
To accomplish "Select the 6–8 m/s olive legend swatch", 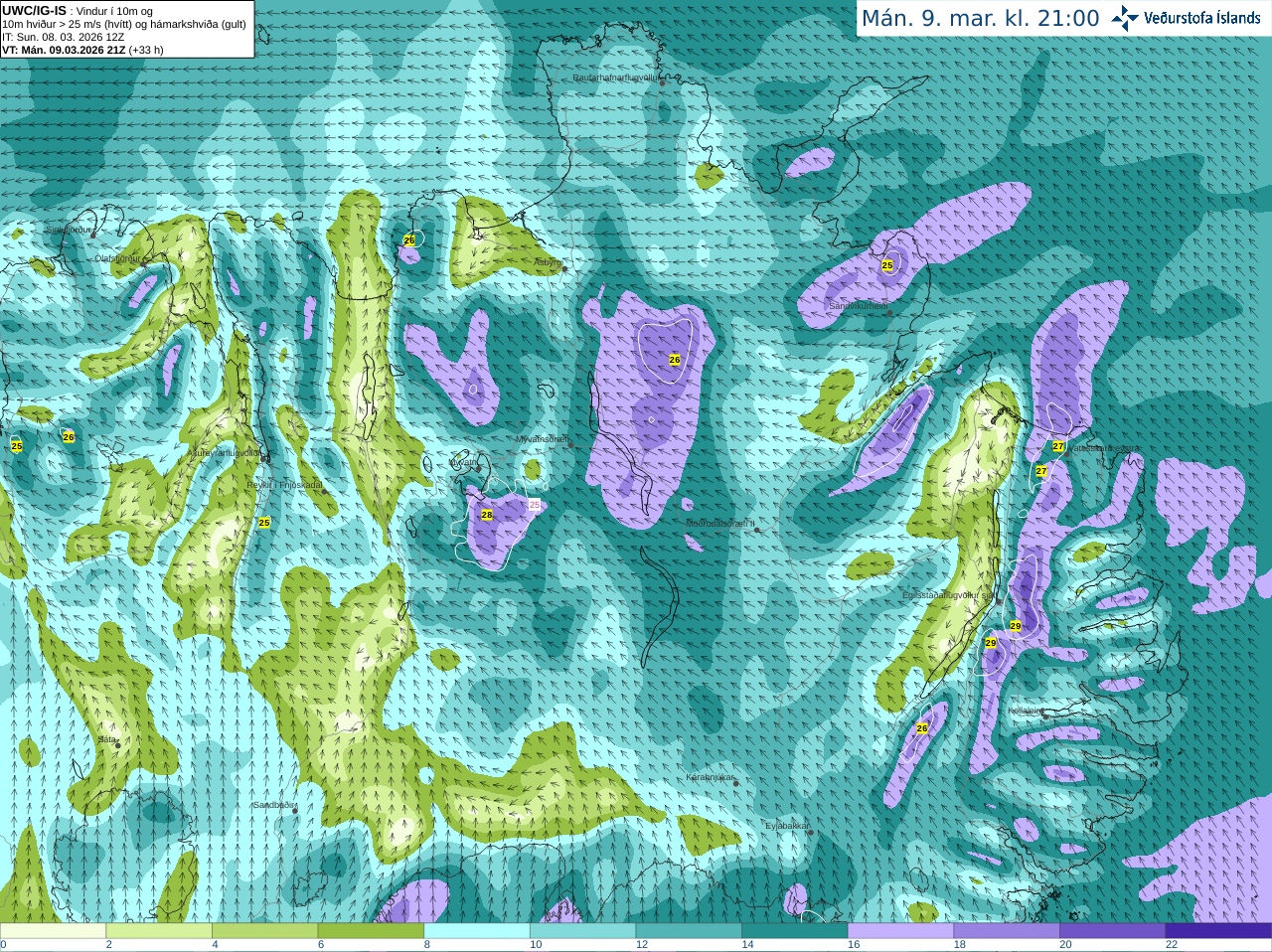I will [371, 930].
